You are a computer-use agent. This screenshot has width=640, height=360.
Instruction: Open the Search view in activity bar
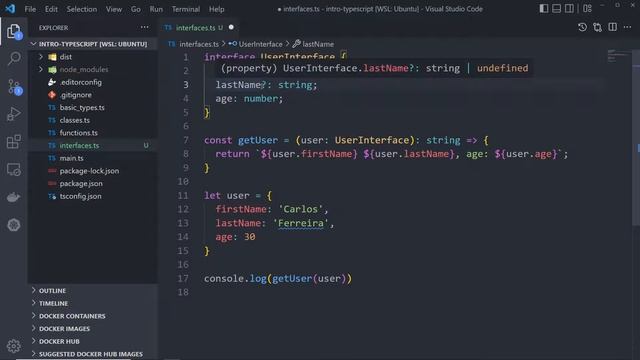click(x=13, y=59)
